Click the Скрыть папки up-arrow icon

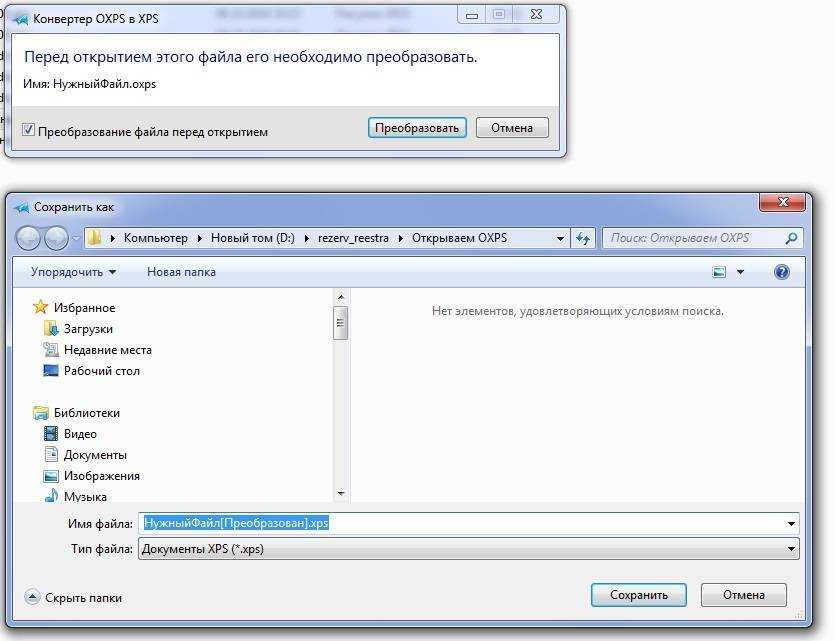pos(32,597)
